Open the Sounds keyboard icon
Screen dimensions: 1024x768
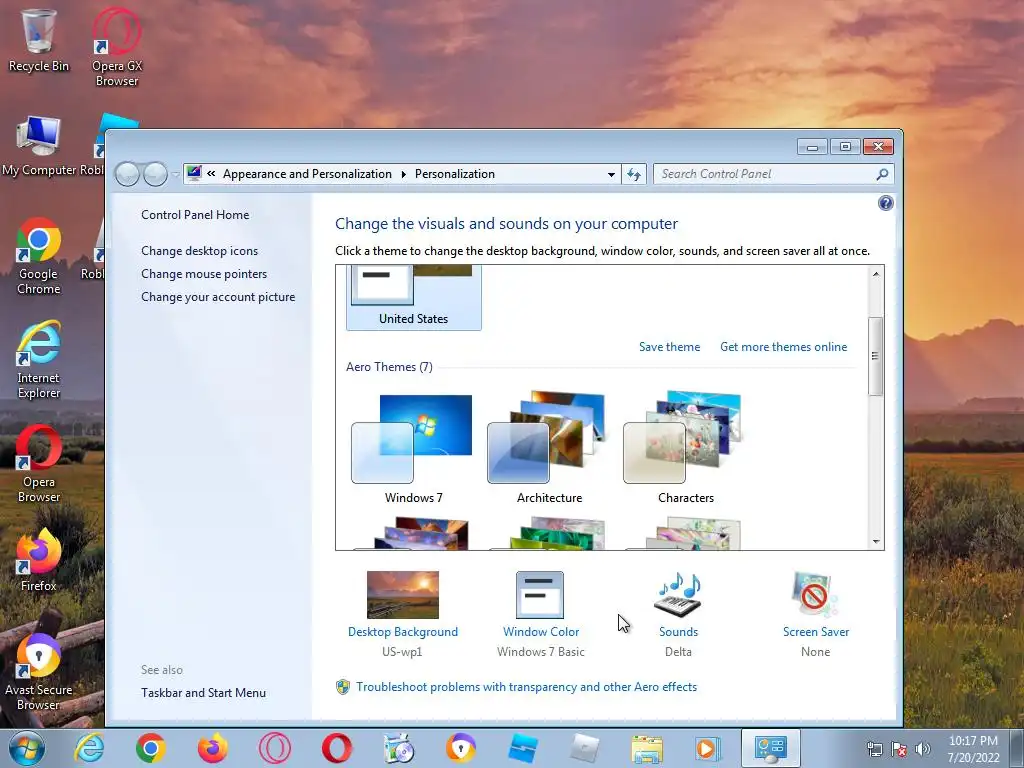tap(678, 595)
